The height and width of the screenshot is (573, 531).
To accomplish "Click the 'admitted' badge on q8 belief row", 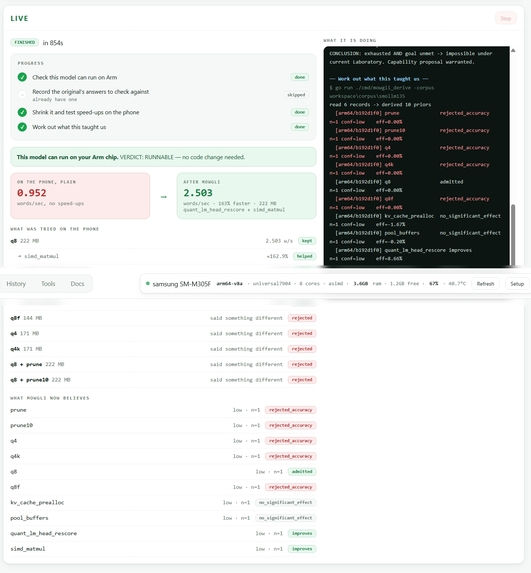I will [x=302, y=472].
